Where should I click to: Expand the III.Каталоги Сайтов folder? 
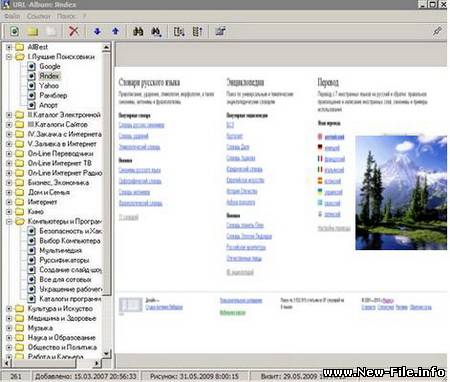[9, 125]
